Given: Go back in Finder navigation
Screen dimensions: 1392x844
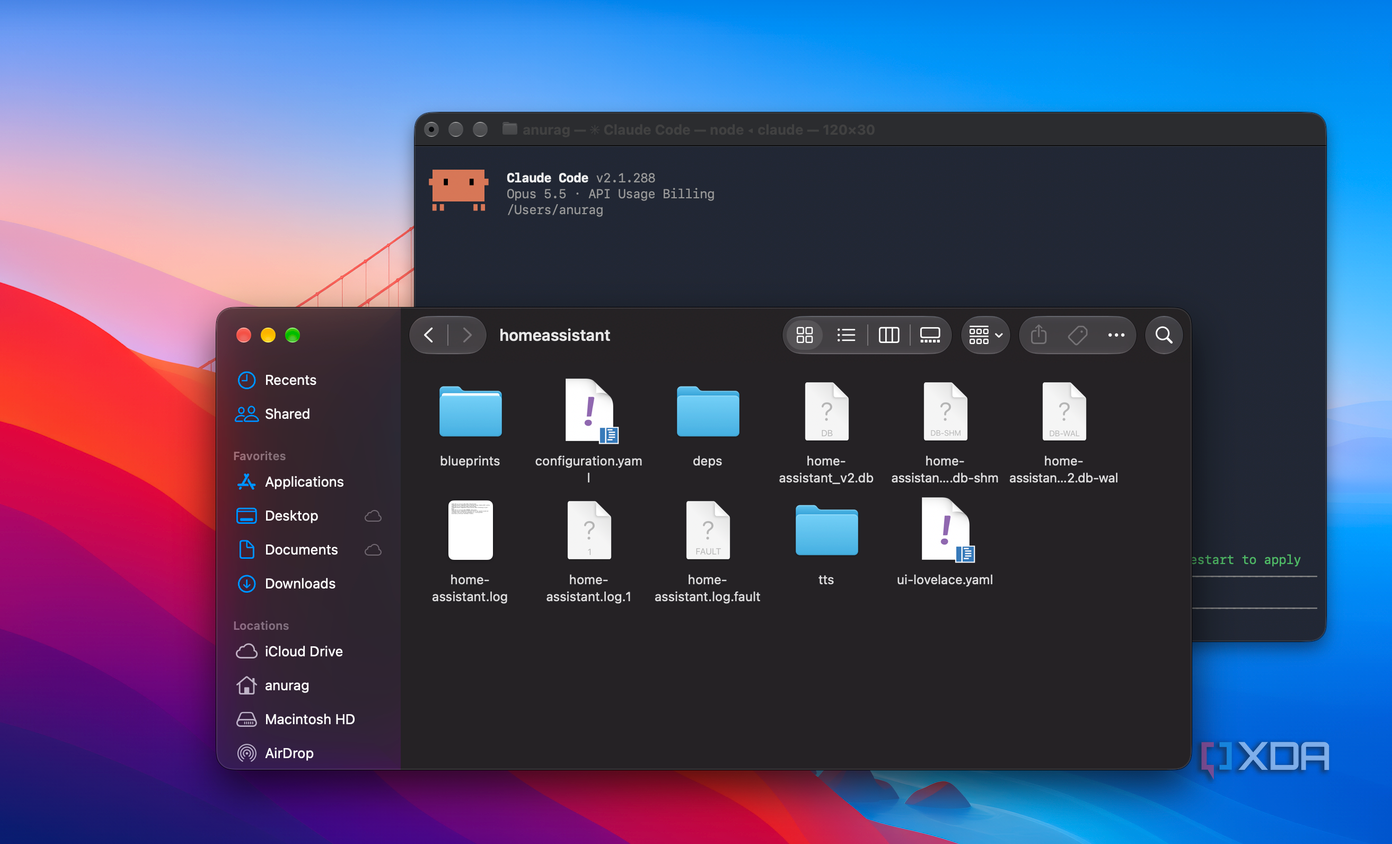Looking at the screenshot, I should (429, 335).
